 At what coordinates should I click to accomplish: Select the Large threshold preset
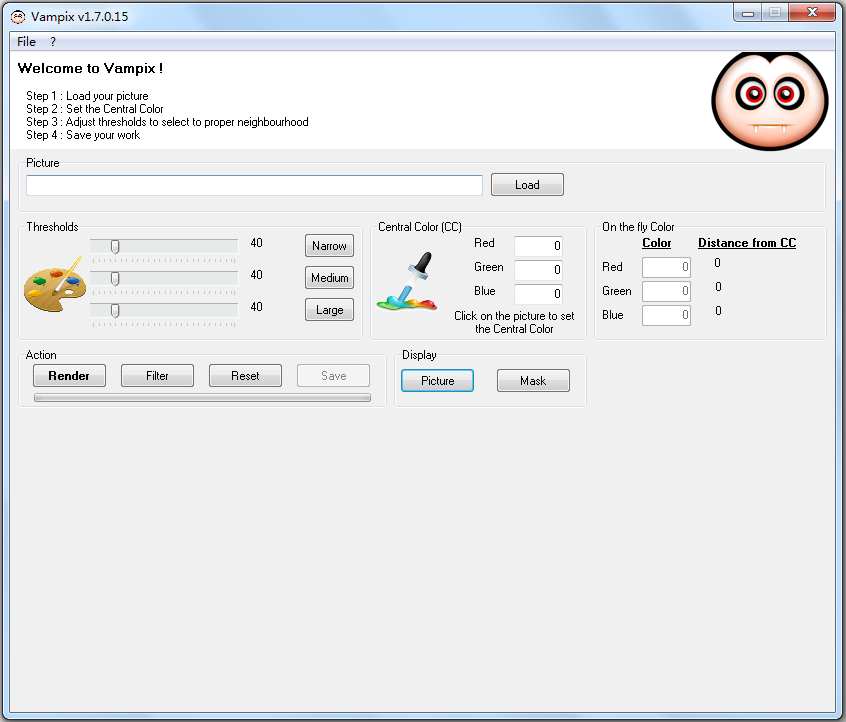tap(329, 310)
